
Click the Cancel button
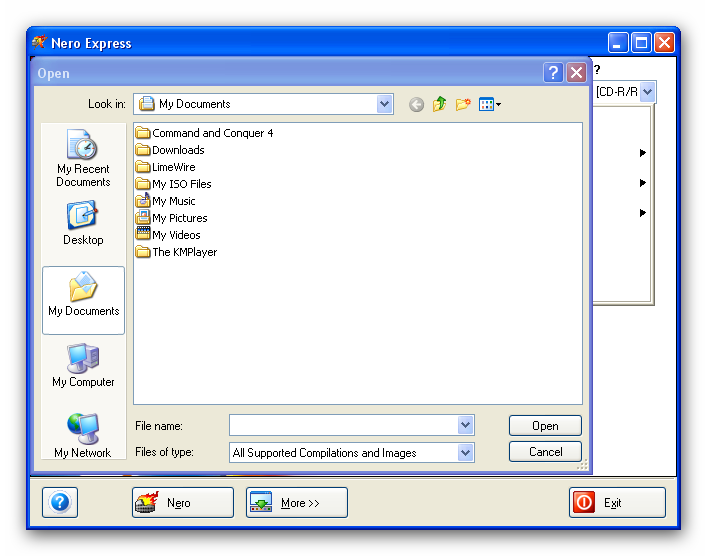pos(545,451)
